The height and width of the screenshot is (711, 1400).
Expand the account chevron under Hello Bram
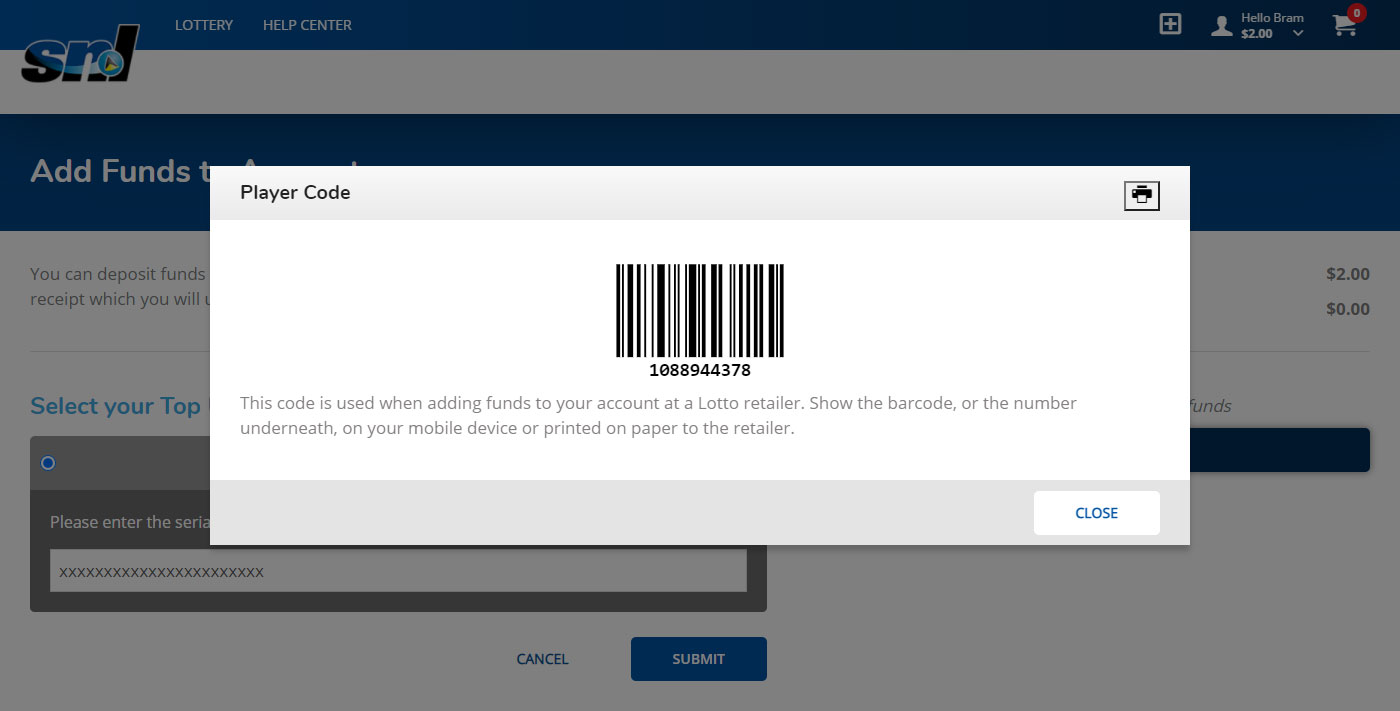pyautogui.click(x=1298, y=34)
